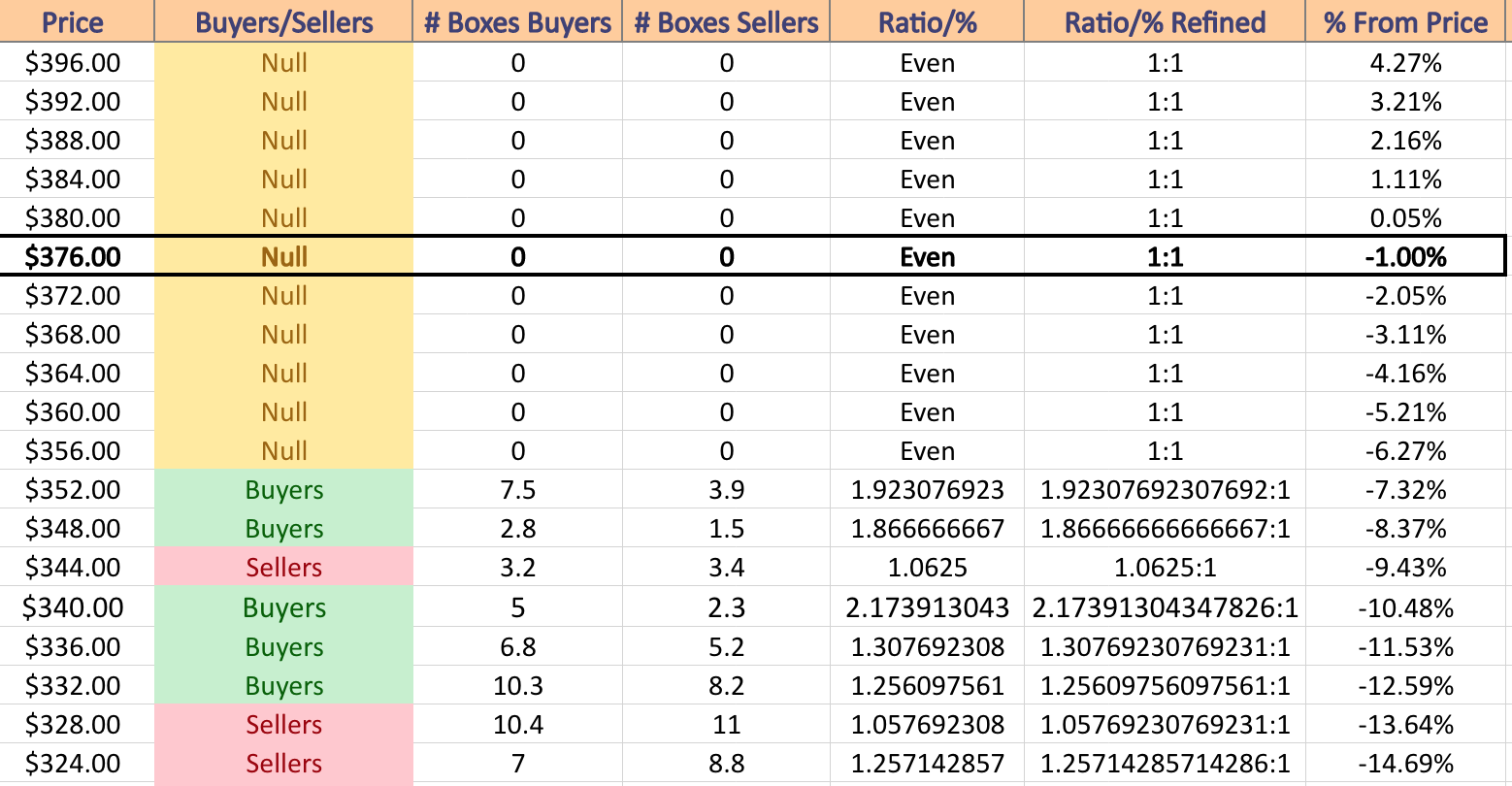This screenshot has width=1512, height=786.
Task: Click the 1.307692308 ratio cell
Action: pos(927,647)
